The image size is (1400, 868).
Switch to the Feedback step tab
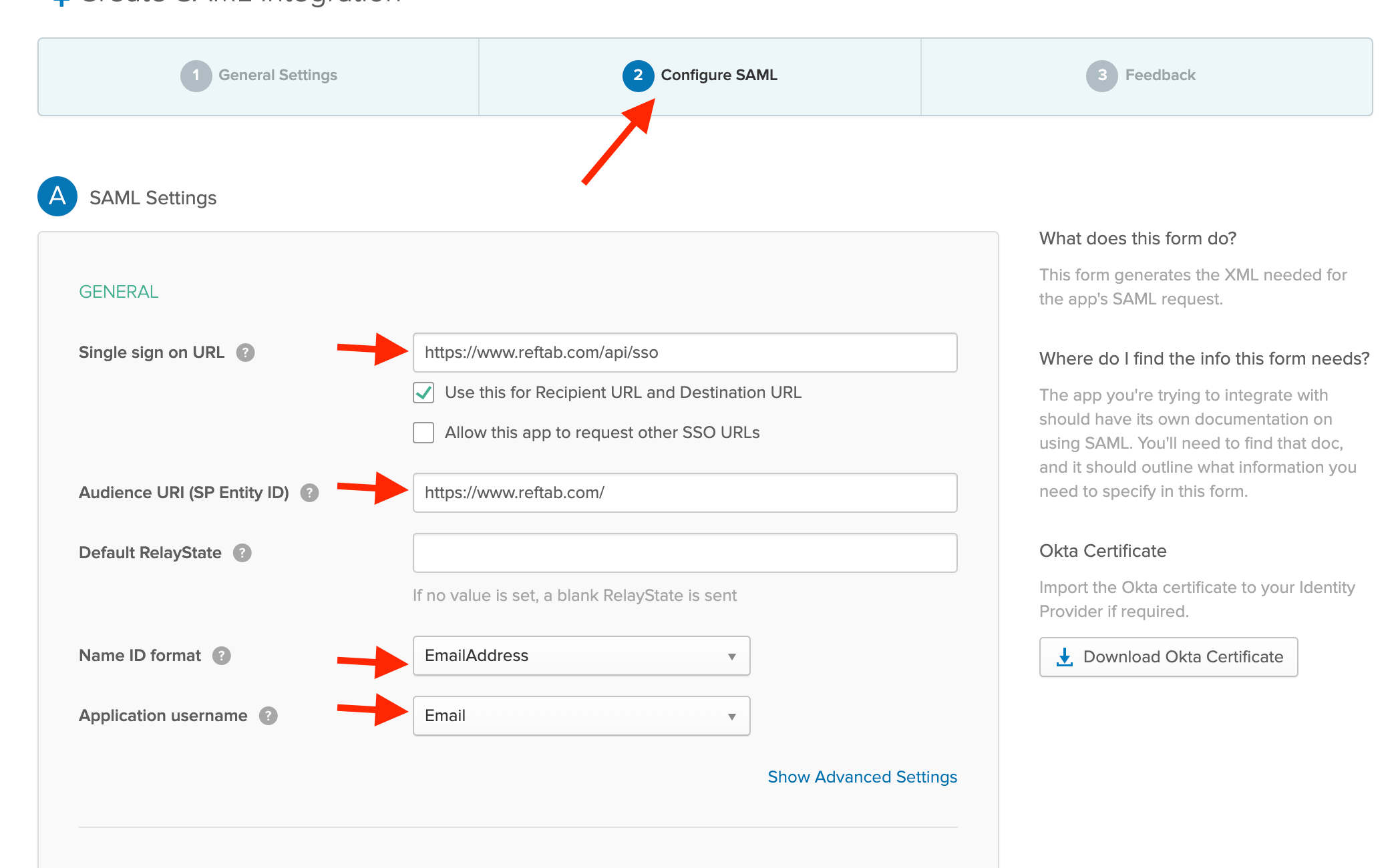point(1146,77)
